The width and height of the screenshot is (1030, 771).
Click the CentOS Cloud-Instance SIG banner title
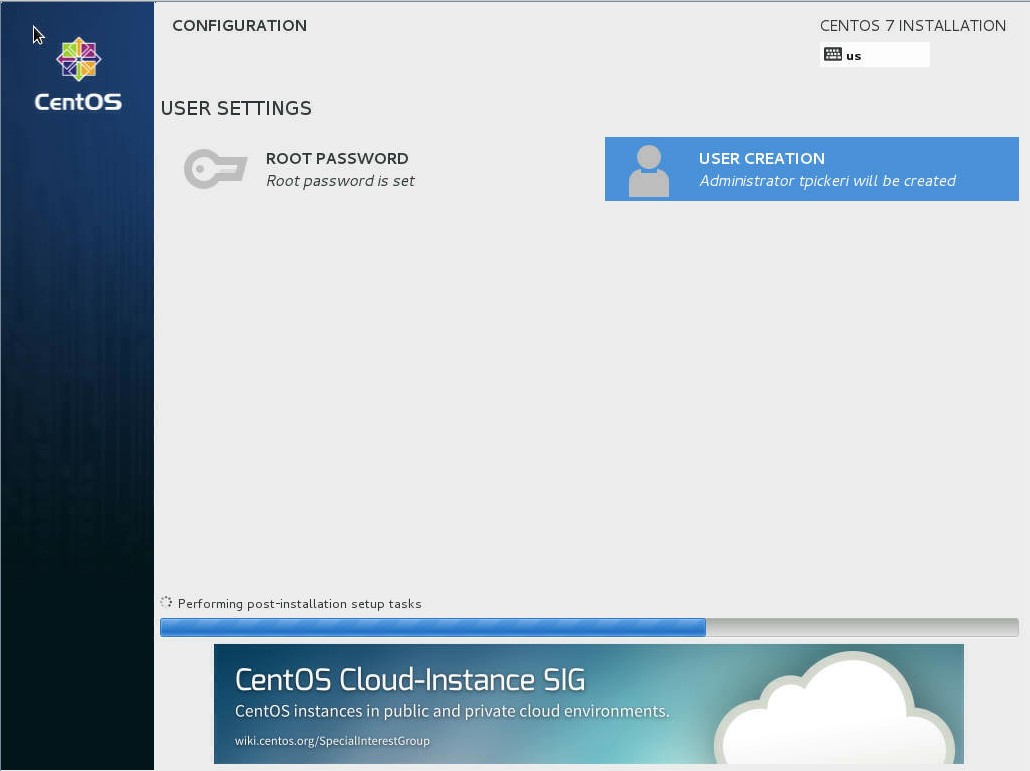pos(410,680)
